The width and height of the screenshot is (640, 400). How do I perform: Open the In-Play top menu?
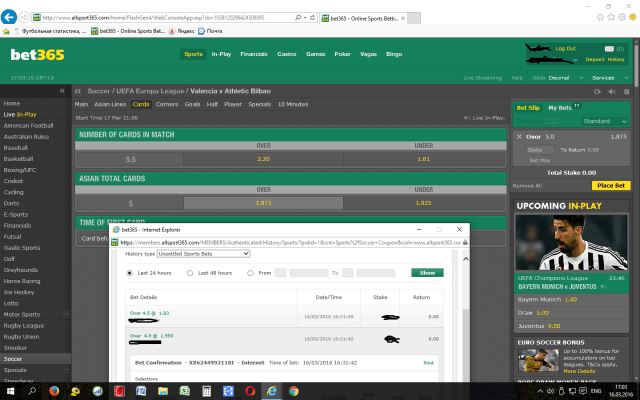(221, 54)
